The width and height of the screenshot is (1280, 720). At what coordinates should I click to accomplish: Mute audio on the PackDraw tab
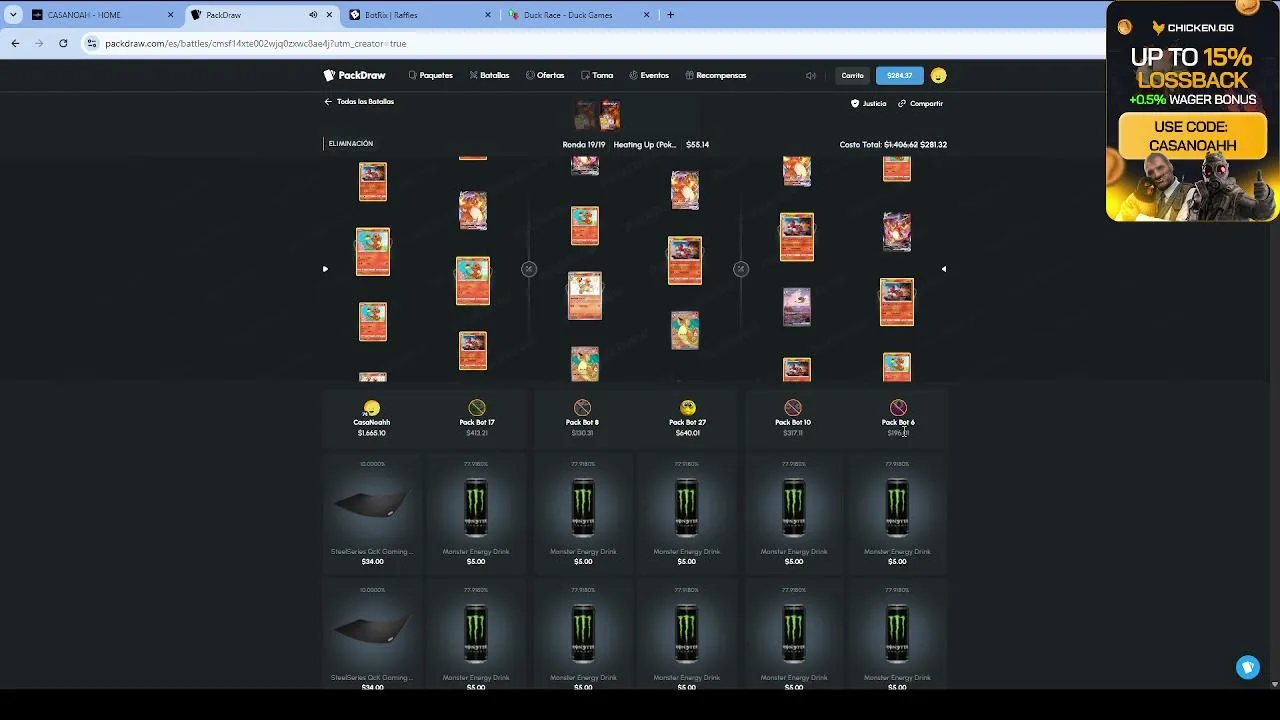(x=313, y=15)
